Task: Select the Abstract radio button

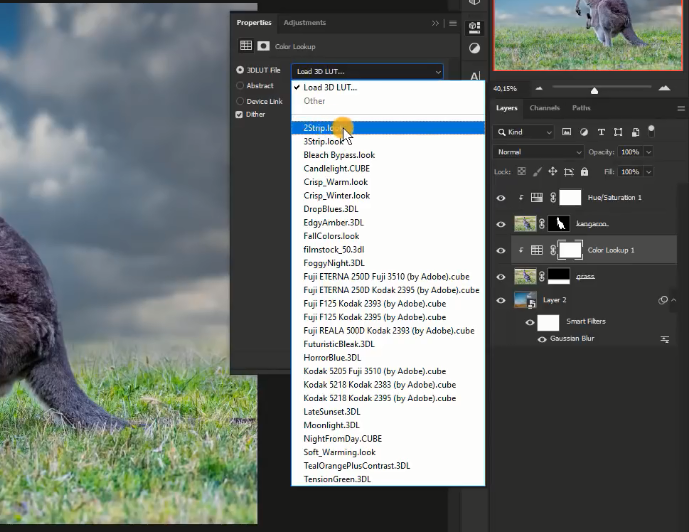Action: click(240, 86)
